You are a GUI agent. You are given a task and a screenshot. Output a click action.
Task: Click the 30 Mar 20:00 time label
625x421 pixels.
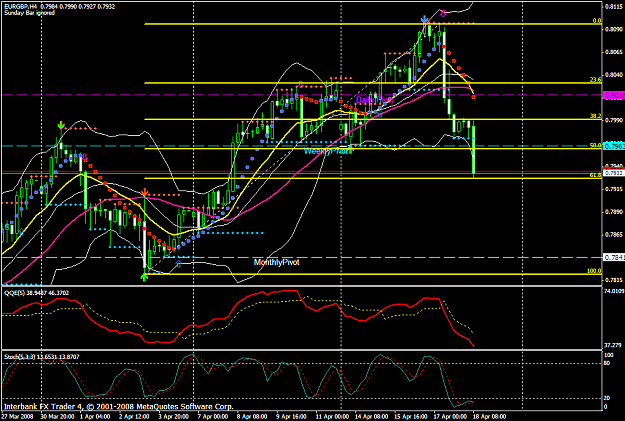pyautogui.click(x=56, y=417)
